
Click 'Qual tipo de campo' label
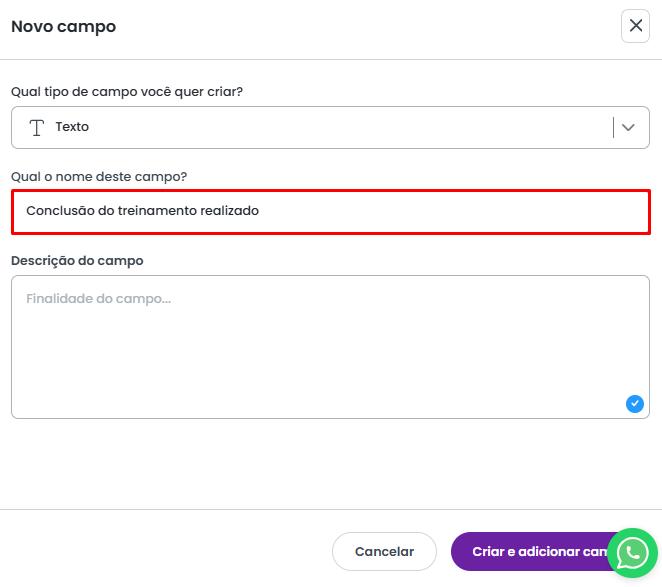127,91
